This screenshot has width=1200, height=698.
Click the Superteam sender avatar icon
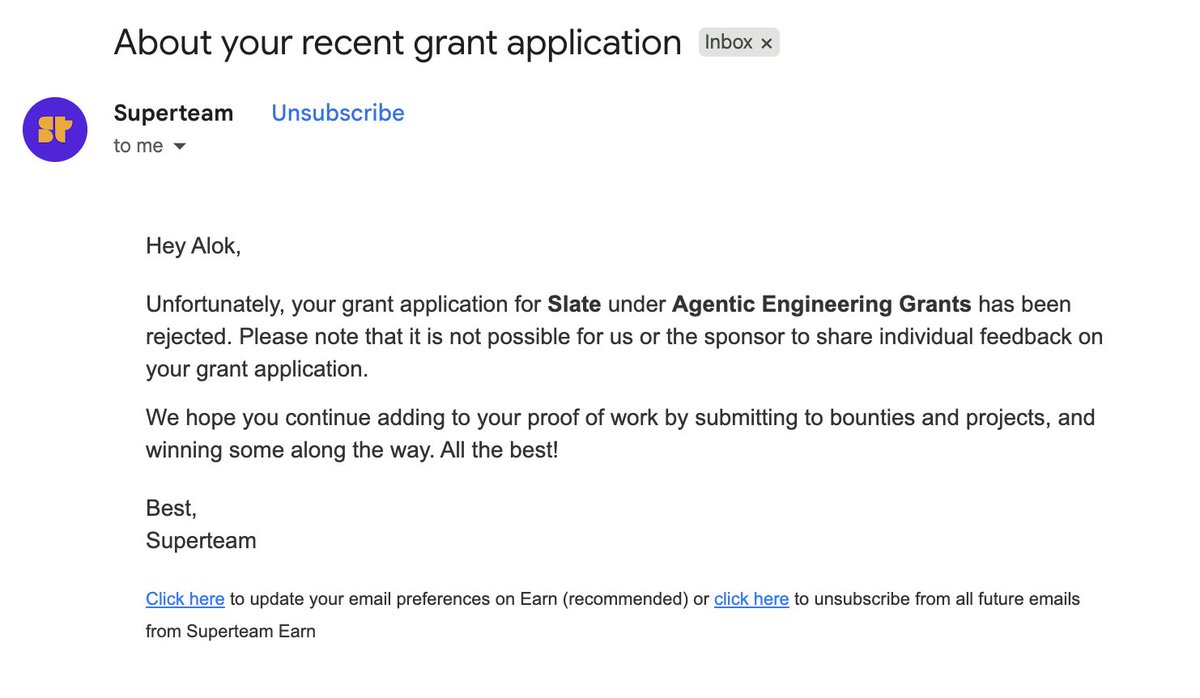pos(55,130)
